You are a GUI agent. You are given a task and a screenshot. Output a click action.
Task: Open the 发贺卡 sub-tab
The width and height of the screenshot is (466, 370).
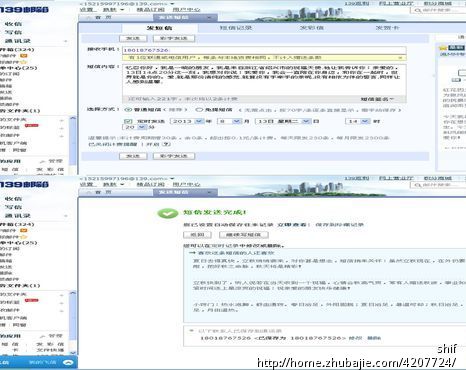coord(387,28)
